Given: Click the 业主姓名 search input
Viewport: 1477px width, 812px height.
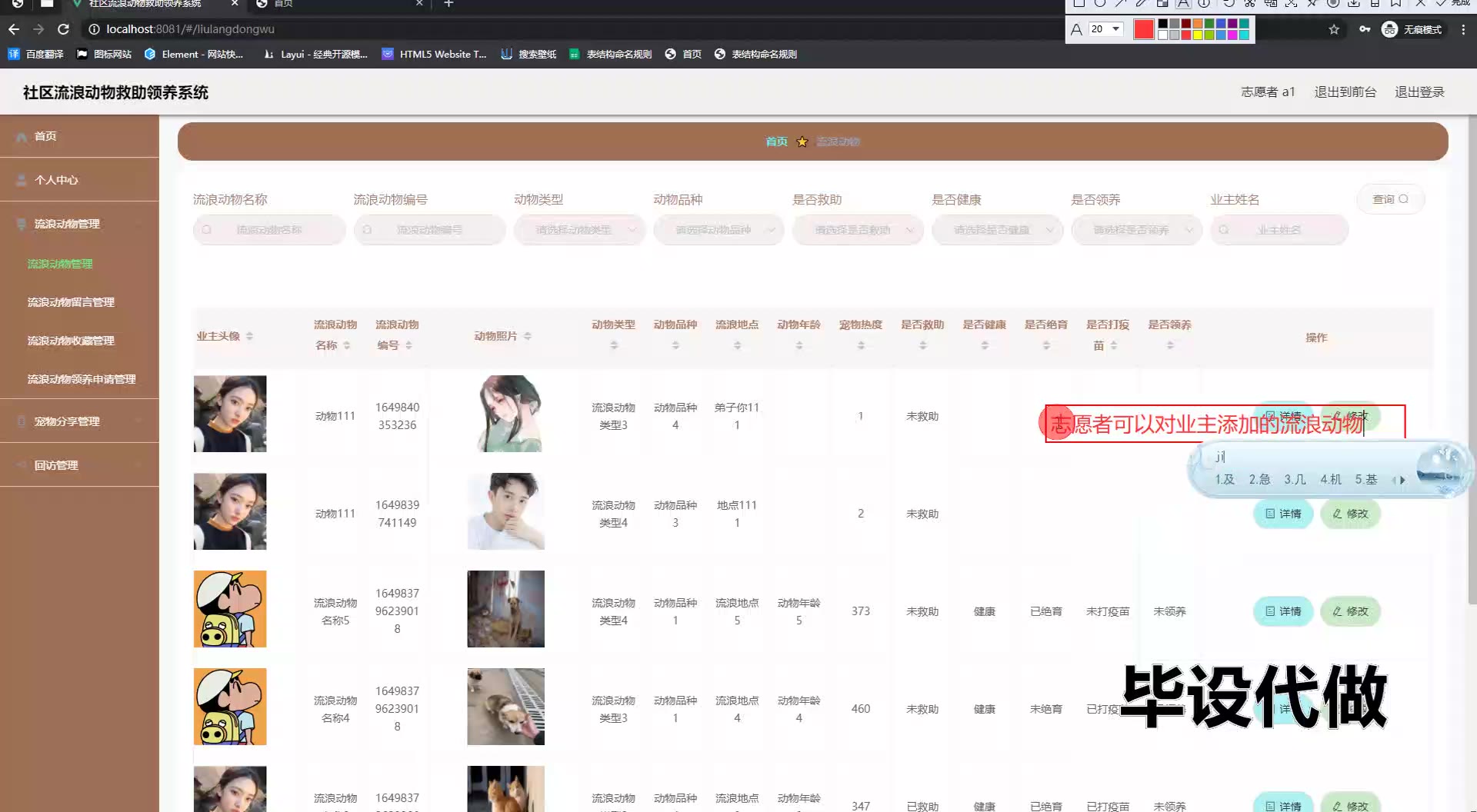Looking at the screenshot, I should (x=1279, y=230).
